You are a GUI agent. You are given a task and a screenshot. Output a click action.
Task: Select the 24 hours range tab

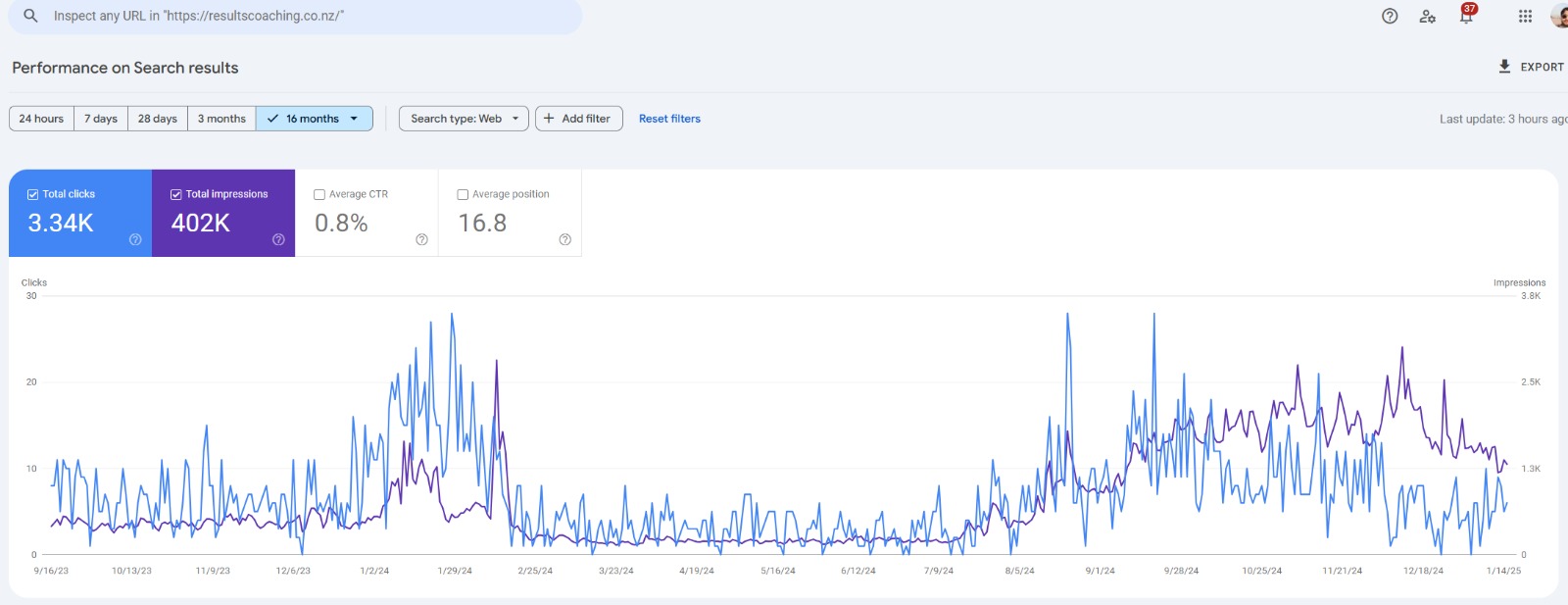tap(41, 119)
